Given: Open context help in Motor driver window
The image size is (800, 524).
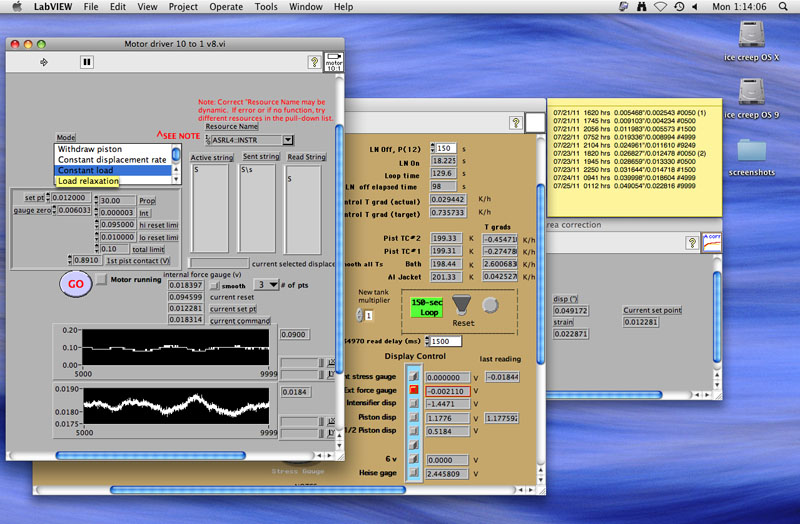Looking at the screenshot, I should pos(314,62).
